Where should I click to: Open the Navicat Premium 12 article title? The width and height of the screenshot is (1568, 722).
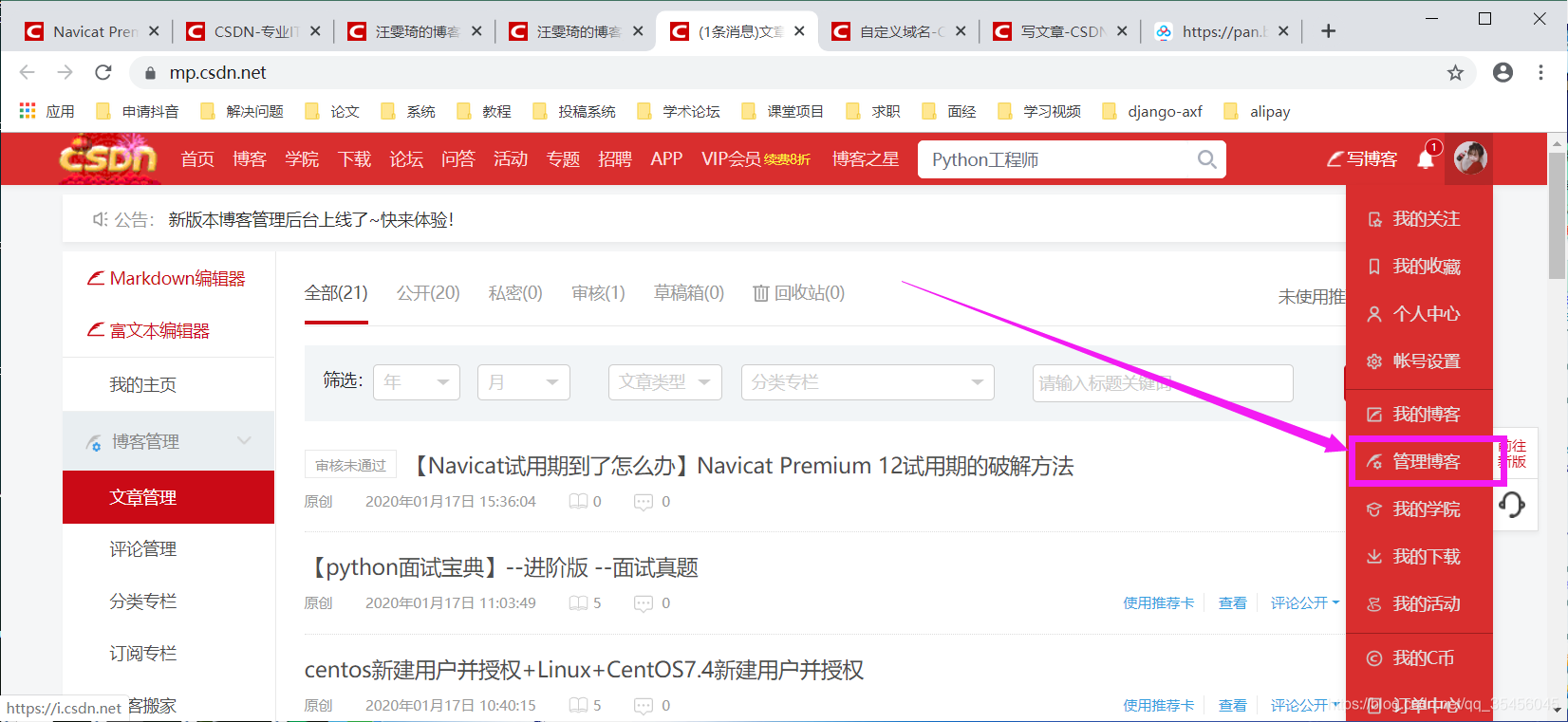click(741, 466)
